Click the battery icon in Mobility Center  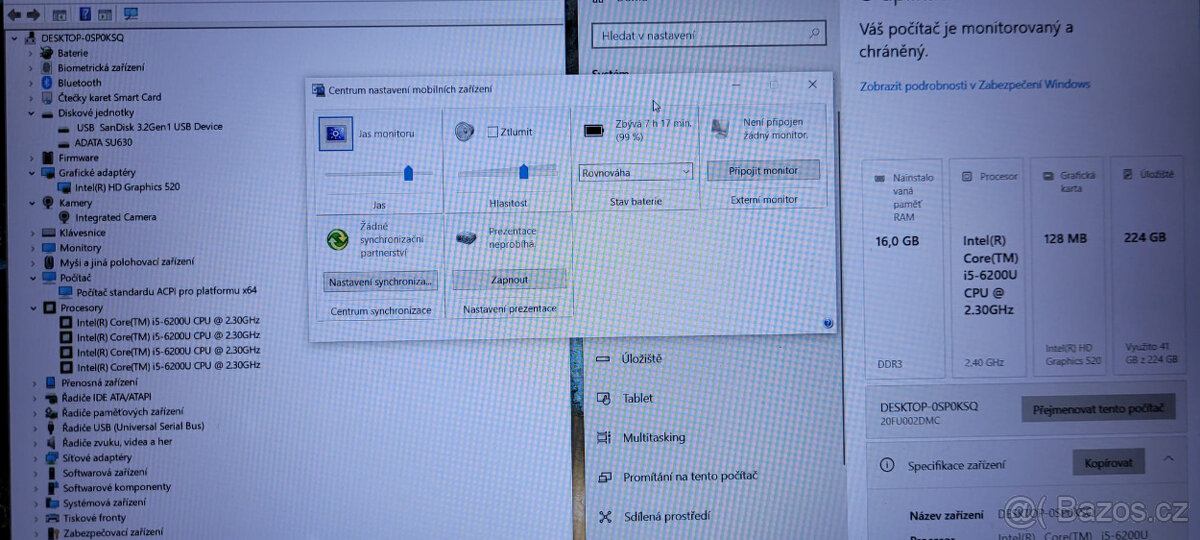click(595, 130)
